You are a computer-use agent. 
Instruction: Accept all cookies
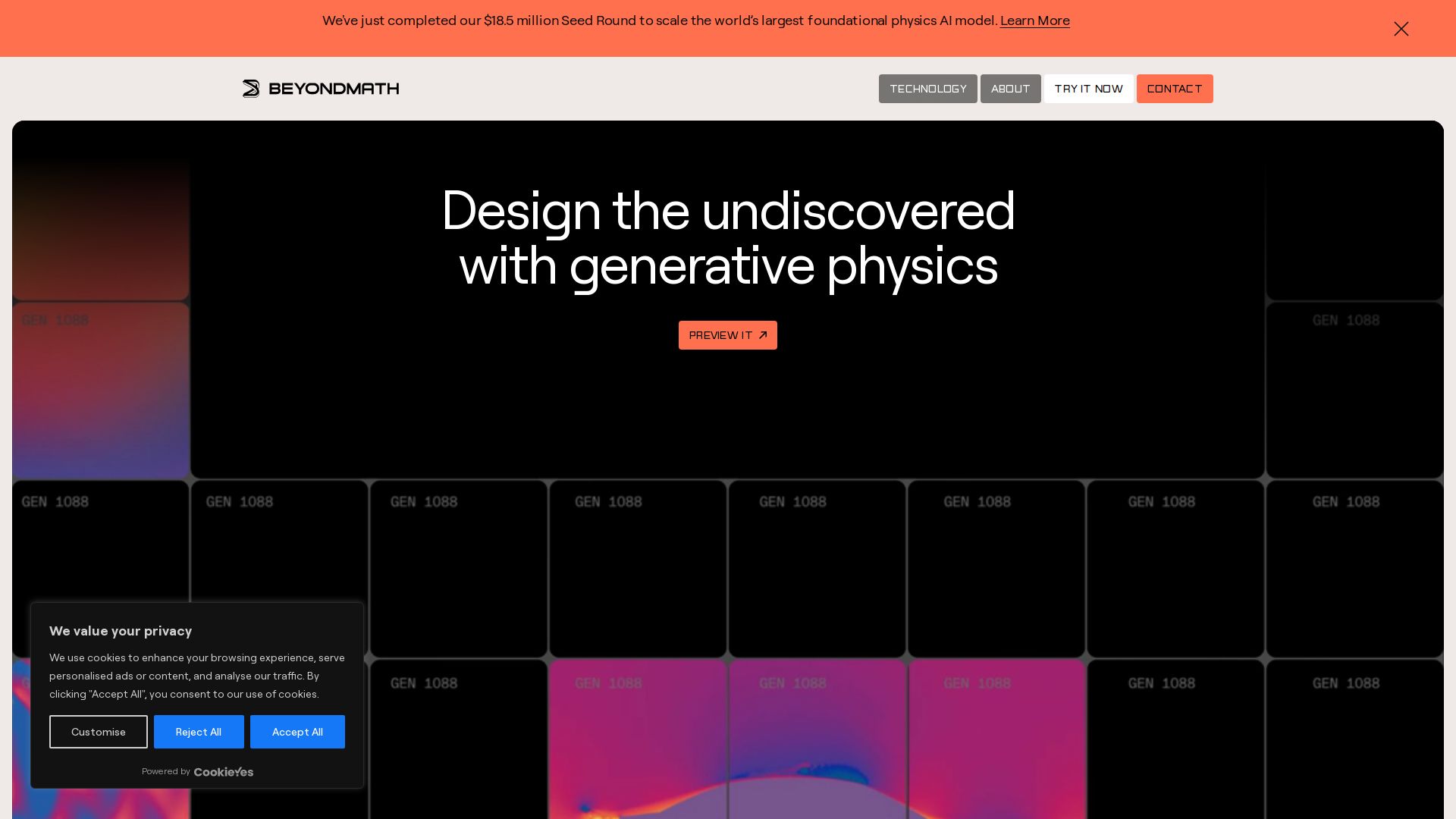tap(297, 732)
